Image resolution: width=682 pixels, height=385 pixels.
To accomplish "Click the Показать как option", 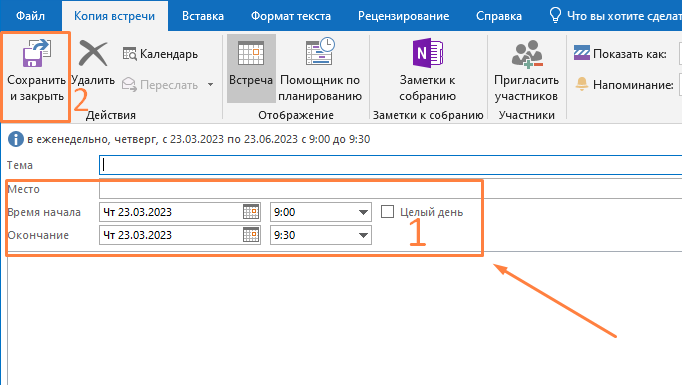I will [x=620, y=54].
